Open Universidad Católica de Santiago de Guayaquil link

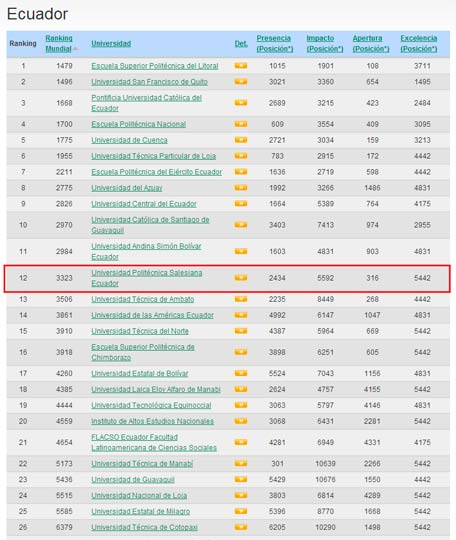[x=150, y=225]
